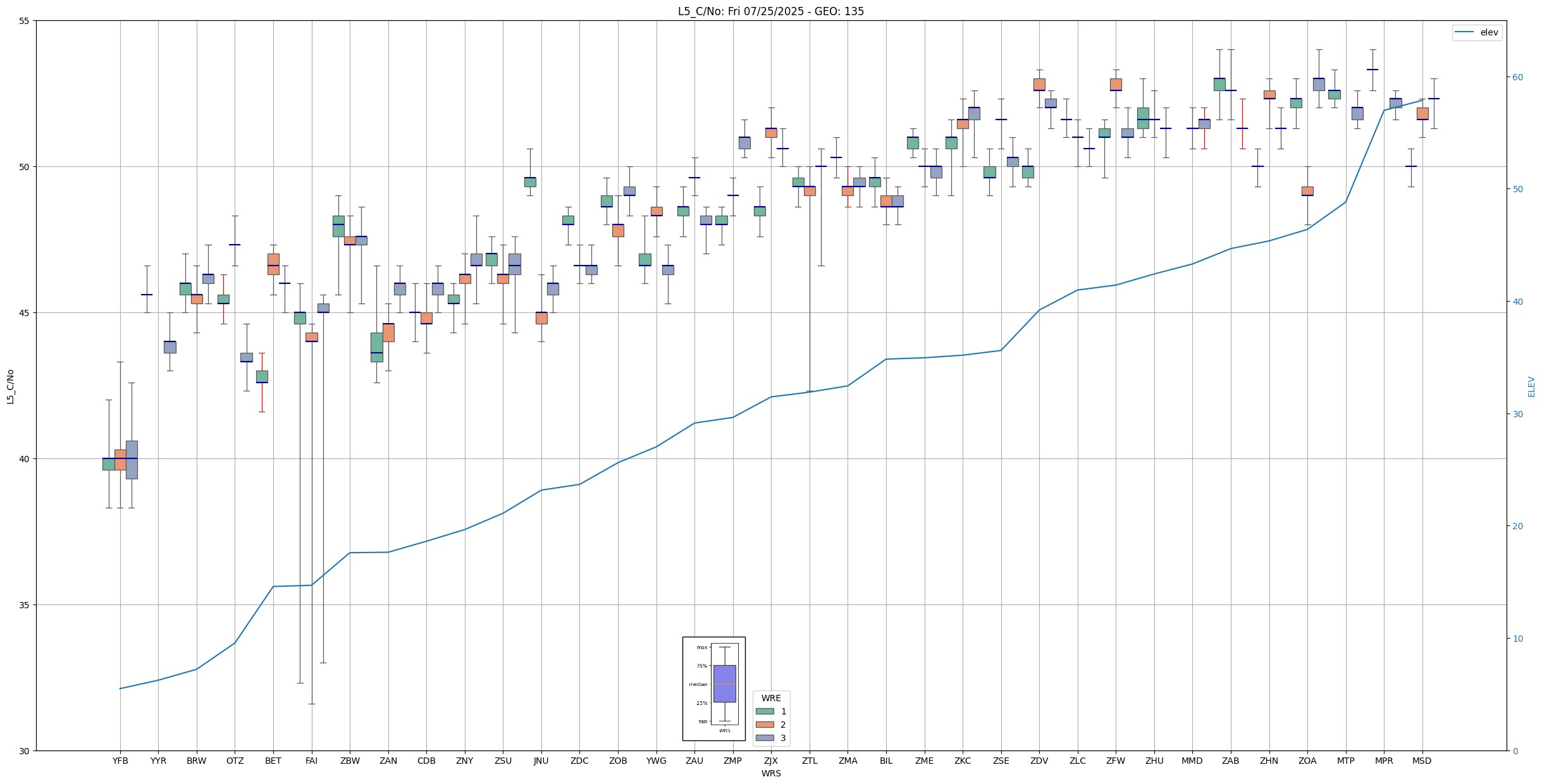The width and height of the screenshot is (1542, 784).
Task: Click the ELEV right axis label
Action: tap(1531, 386)
